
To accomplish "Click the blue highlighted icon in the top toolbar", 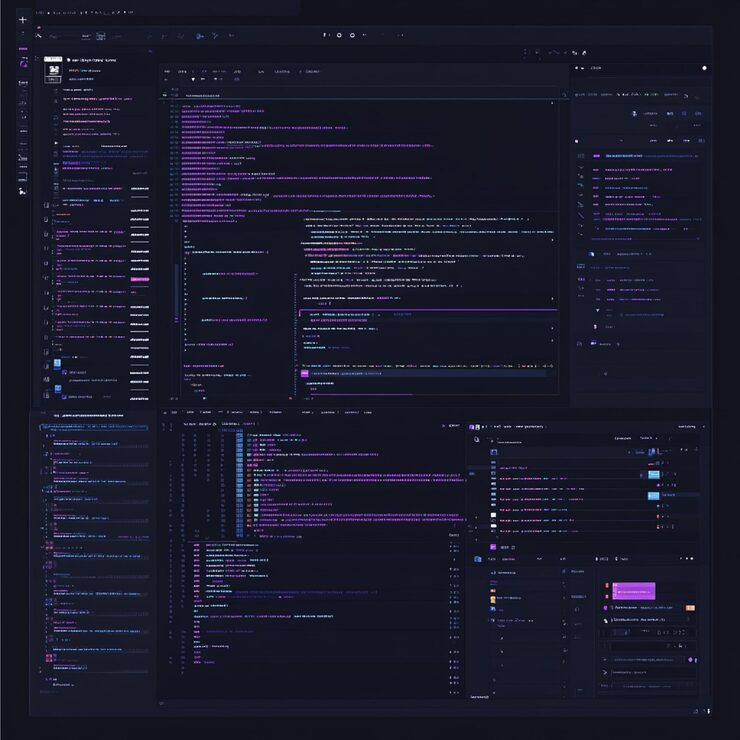I will click(x=200, y=36).
